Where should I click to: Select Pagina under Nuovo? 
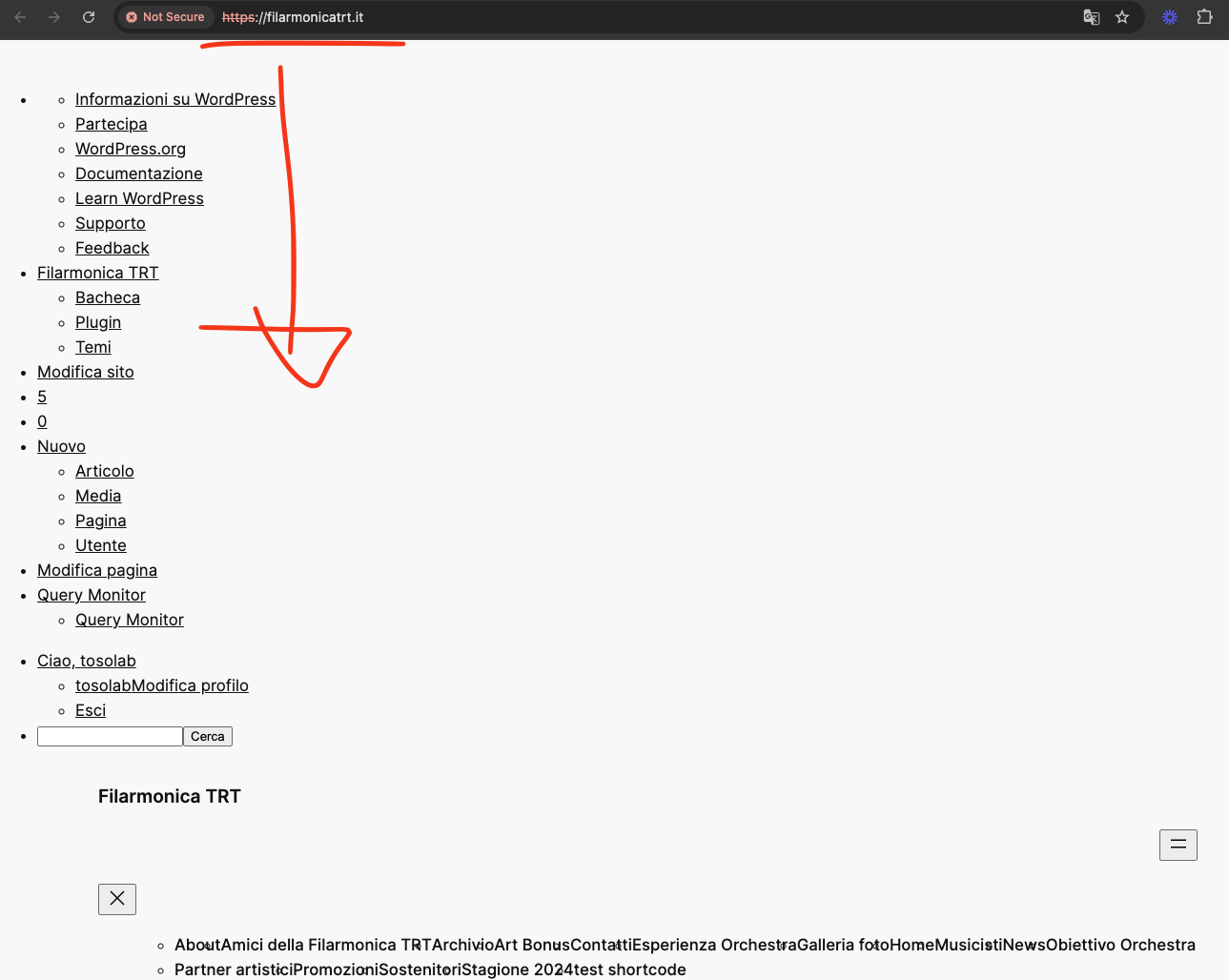(101, 521)
